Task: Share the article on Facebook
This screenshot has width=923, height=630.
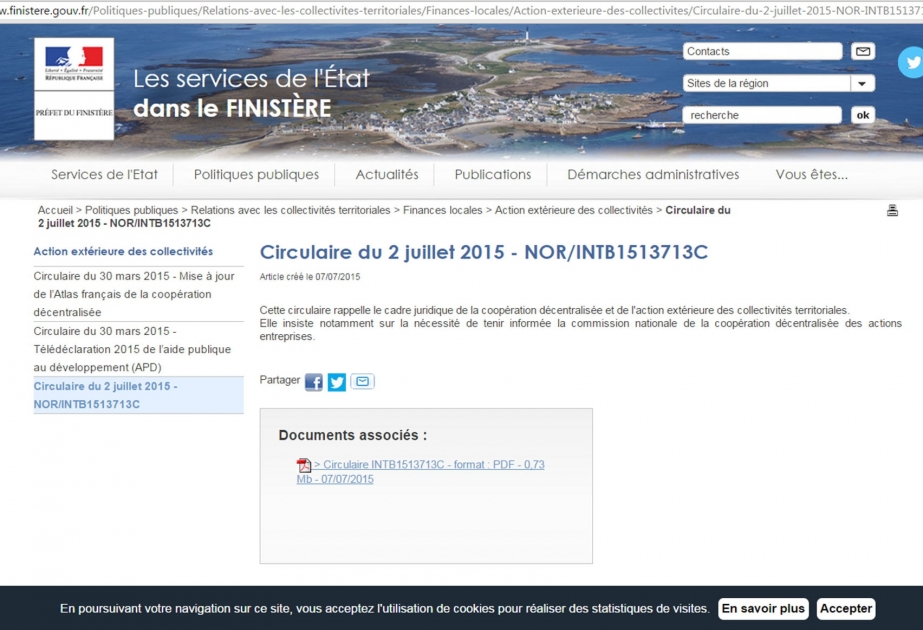Action: pos(313,382)
